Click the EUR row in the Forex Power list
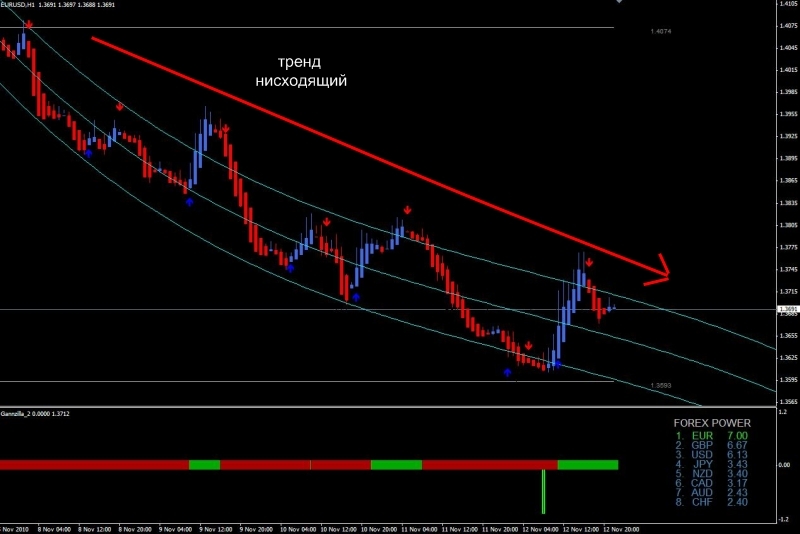The image size is (800, 534). (712, 436)
